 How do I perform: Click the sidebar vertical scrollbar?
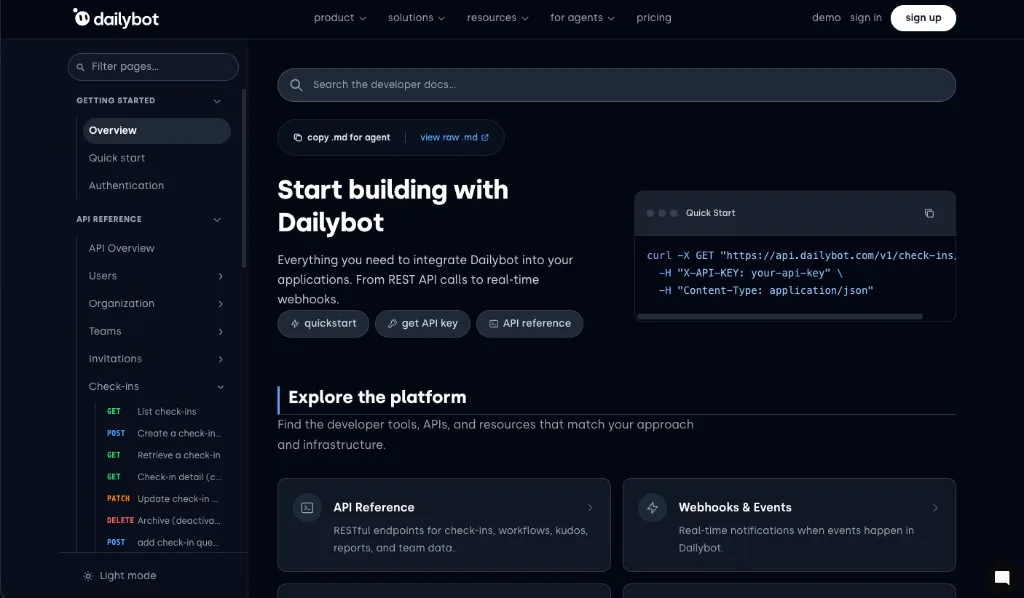(244, 178)
